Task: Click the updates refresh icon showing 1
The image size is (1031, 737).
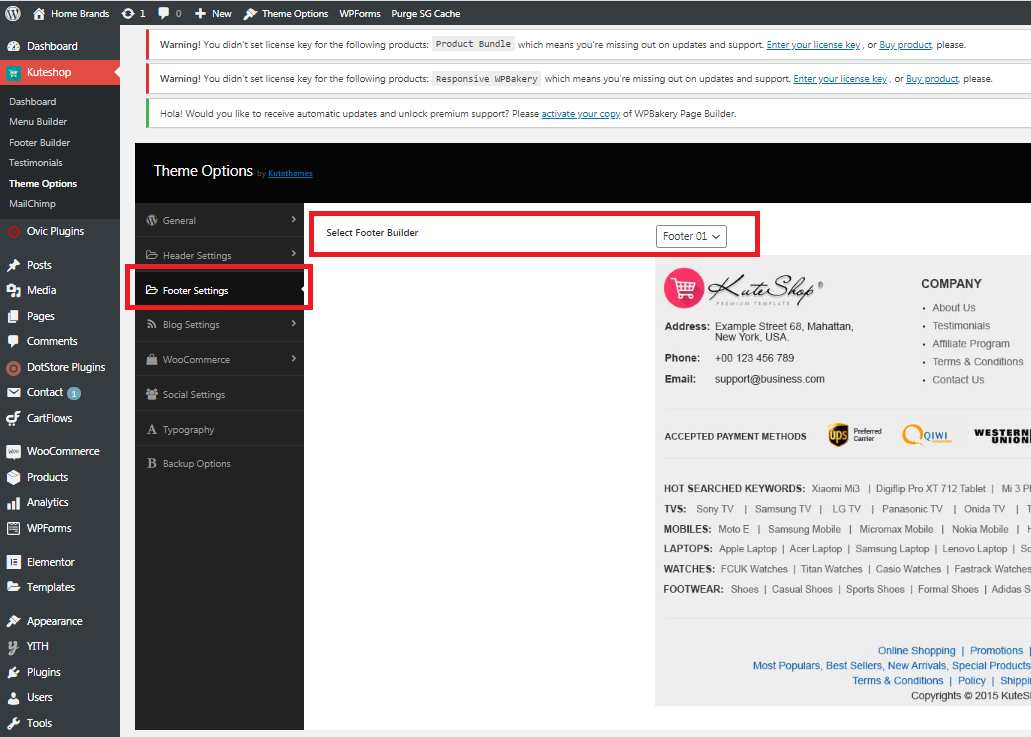Action: click(x=128, y=13)
